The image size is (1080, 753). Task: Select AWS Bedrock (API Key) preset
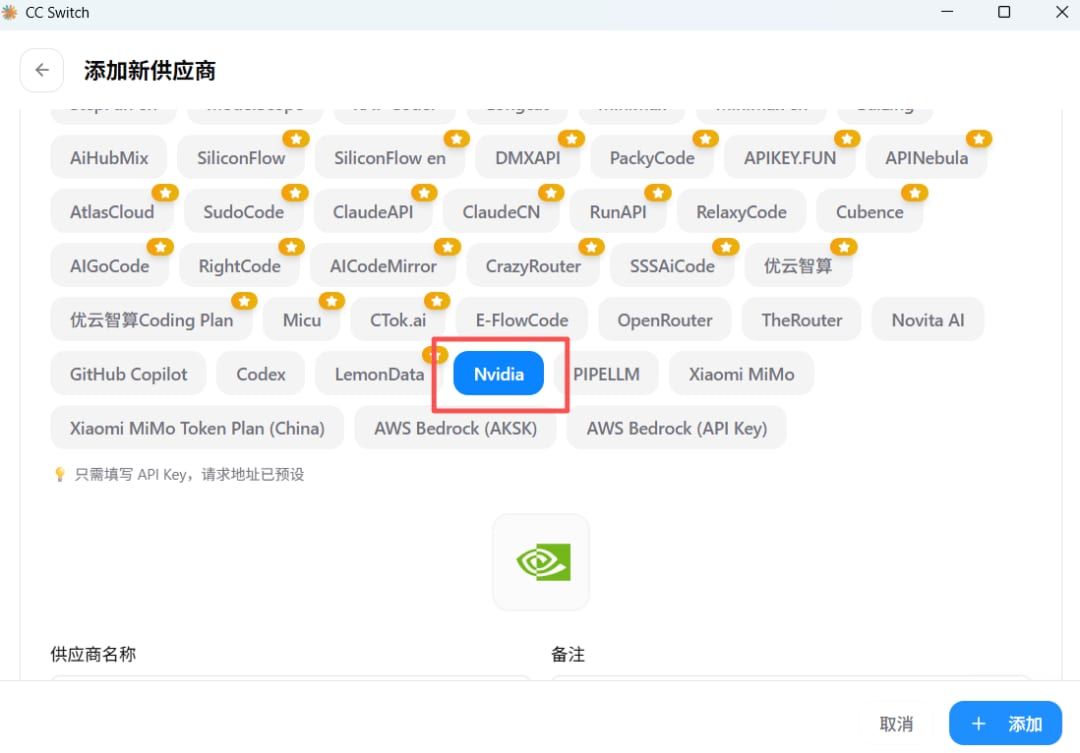pyautogui.click(x=677, y=428)
